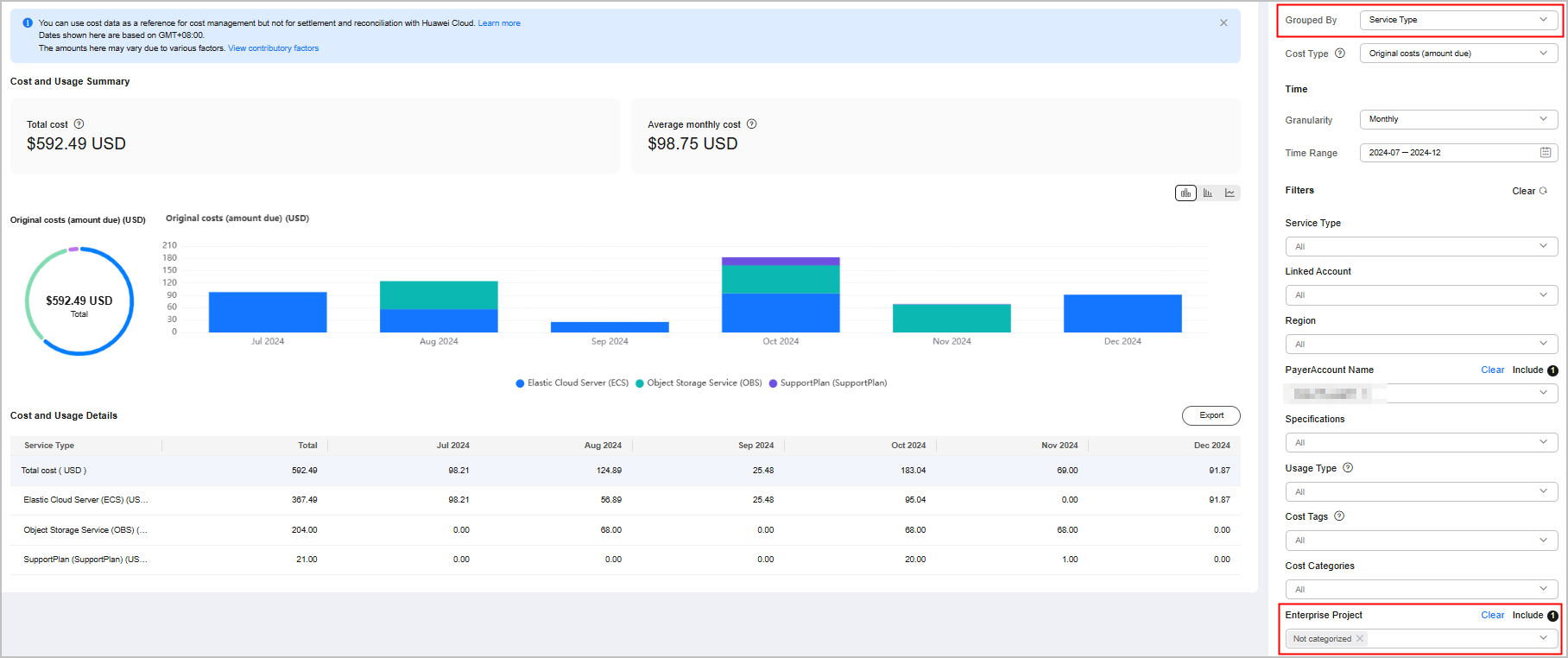
Task: Click the Cost Type help icon
Action: click(1340, 54)
